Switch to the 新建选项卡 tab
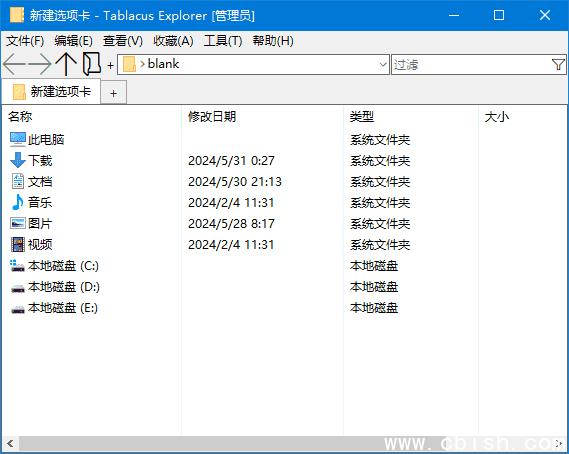The height and width of the screenshot is (454, 569). pos(51,91)
